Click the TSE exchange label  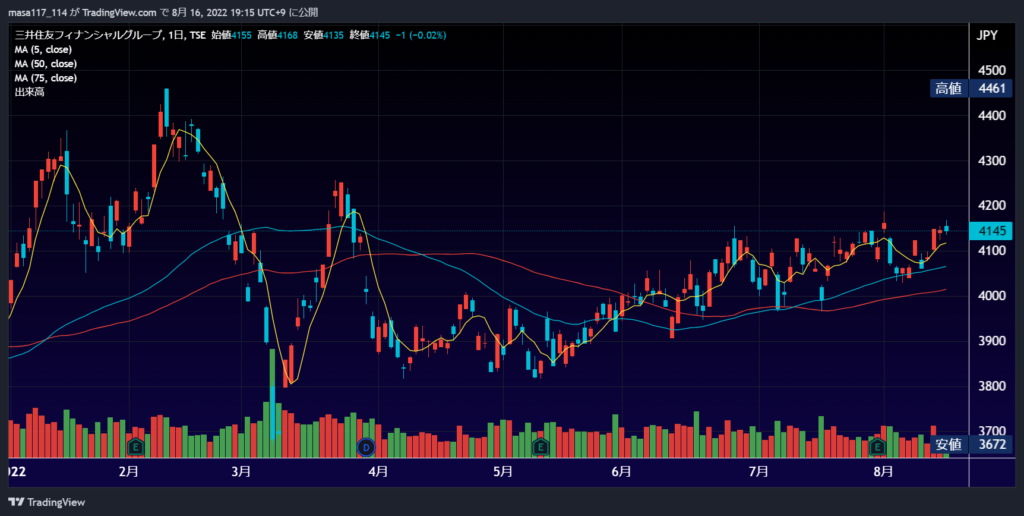click(198, 35)
